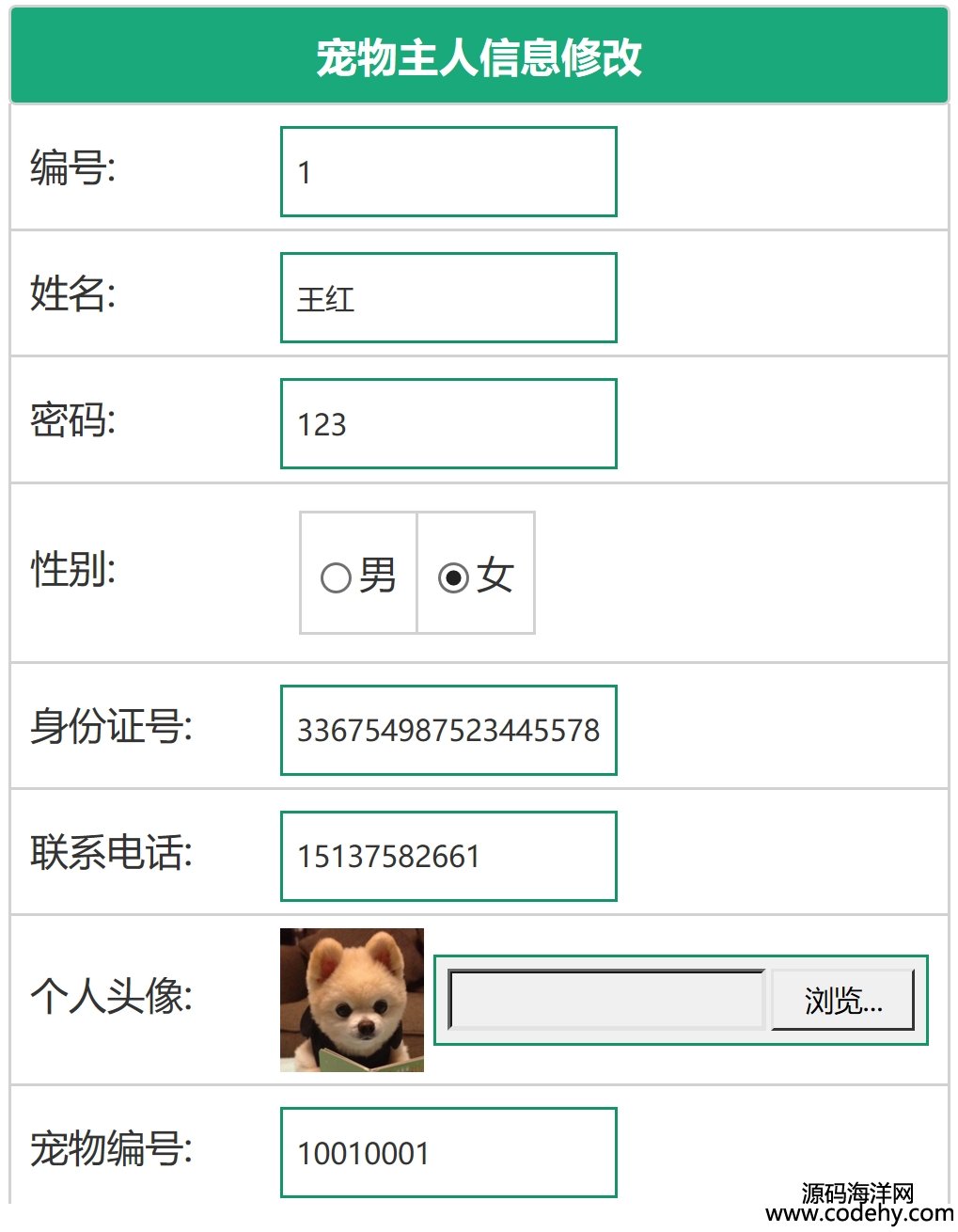Click the 性别 label
This screenshot has width=958, height=1232.
point(73,569)
